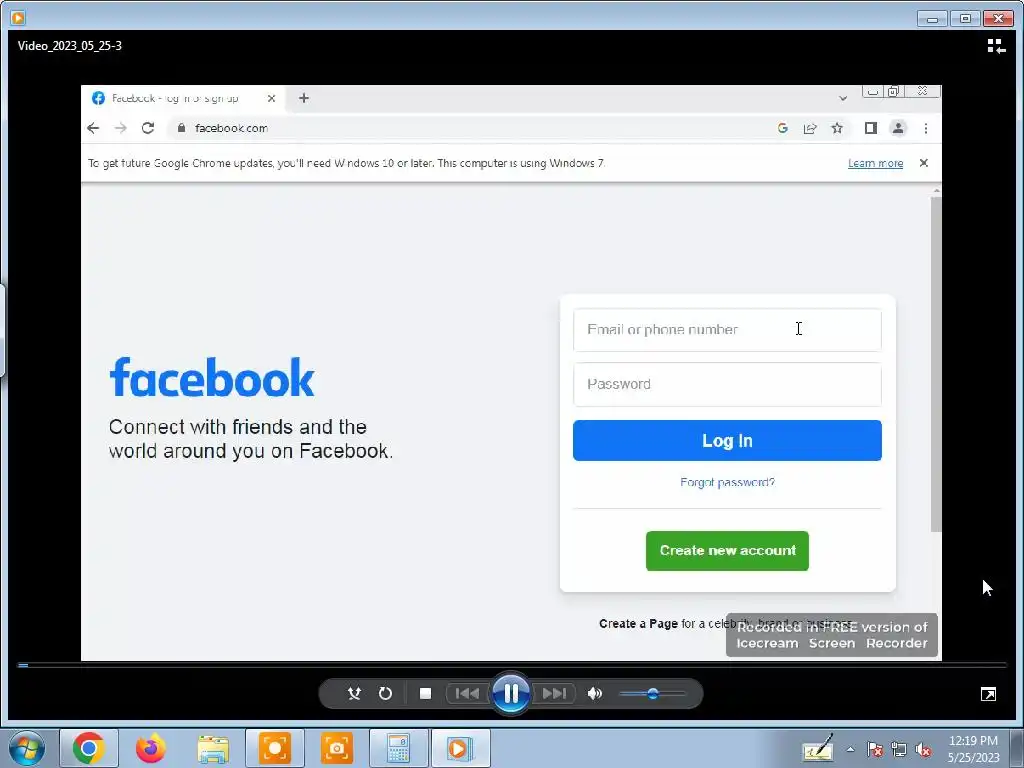Open the taskbar clock and date
1024x768 pixels.
(973, 749)
